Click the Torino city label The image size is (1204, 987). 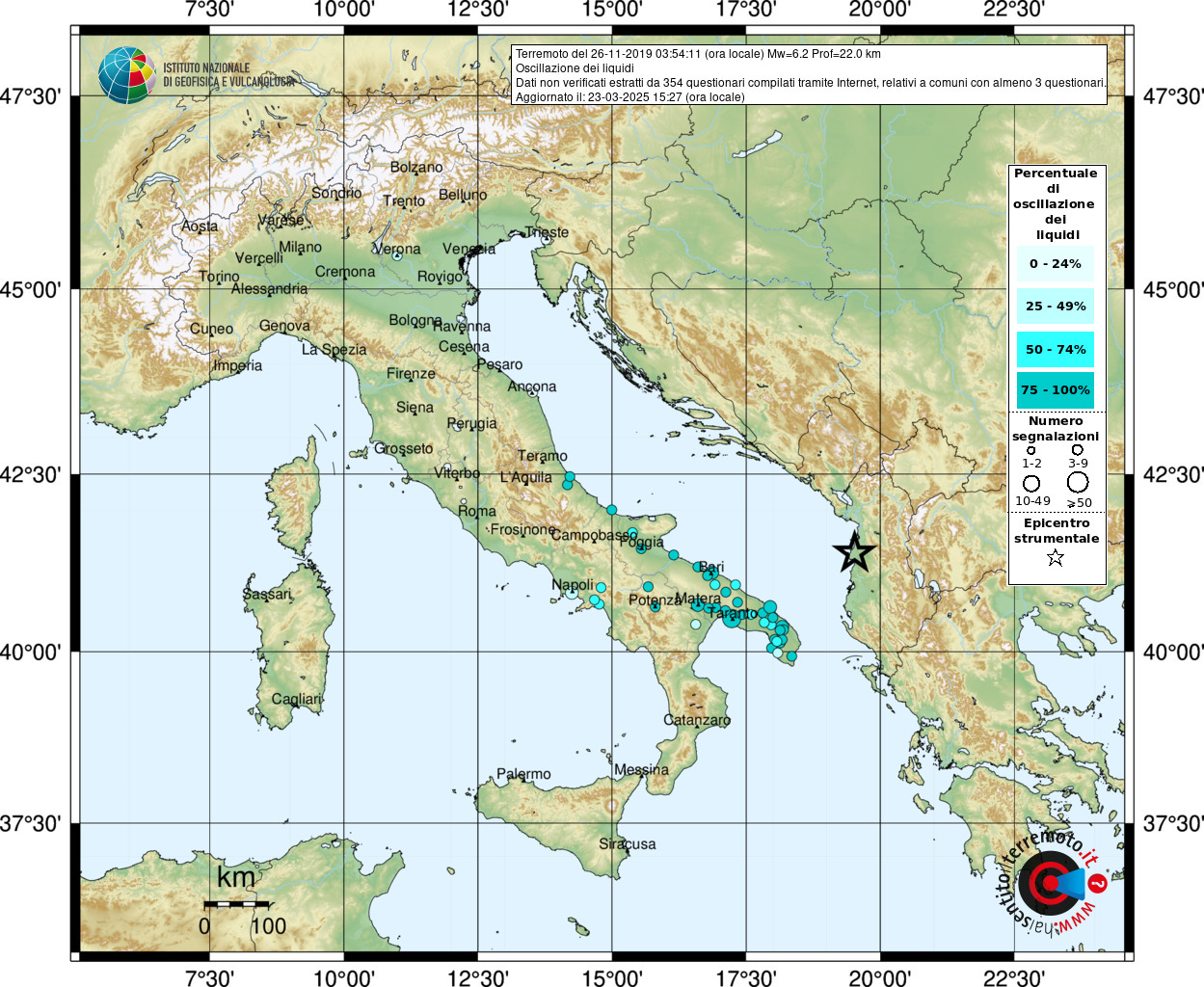pyautogui.click(x=219, y=277)
